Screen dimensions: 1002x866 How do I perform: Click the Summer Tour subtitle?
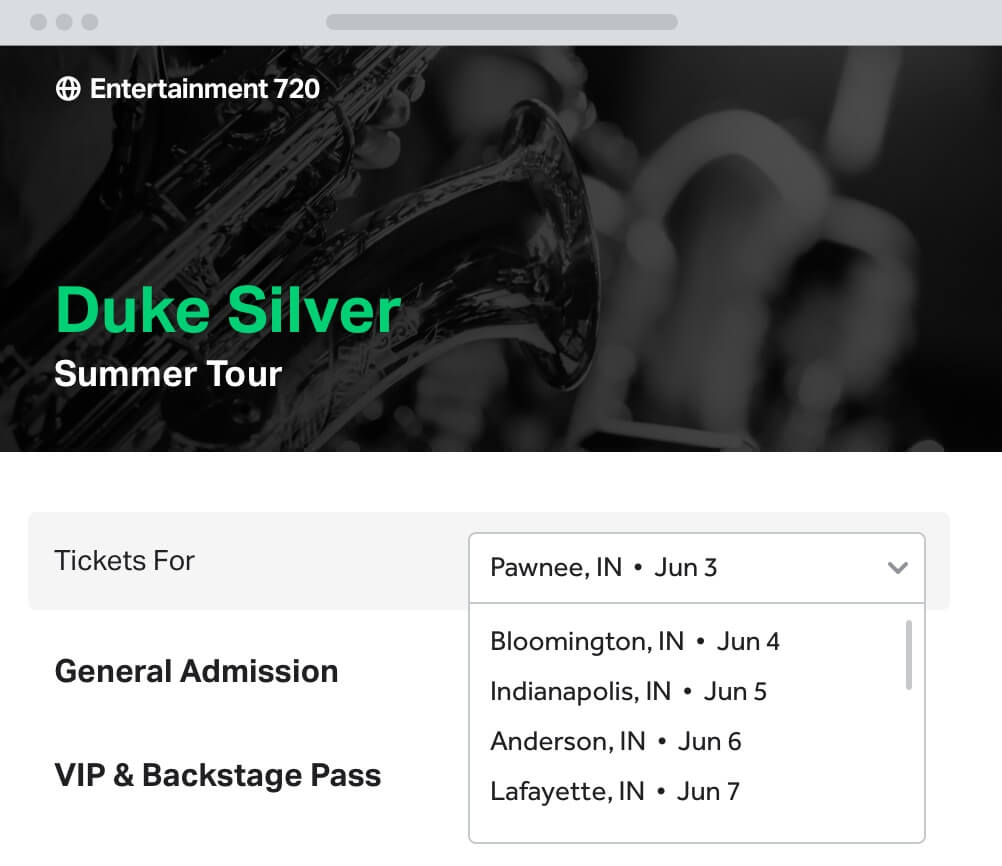(168, 374)
